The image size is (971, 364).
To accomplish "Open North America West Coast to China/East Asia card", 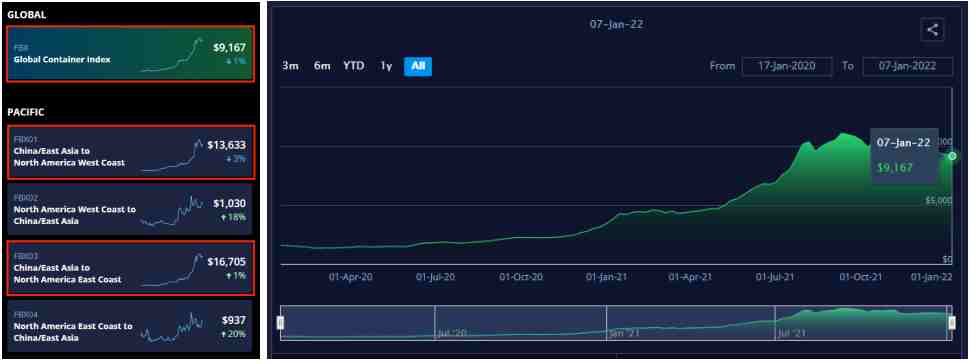I will point(130,210).
